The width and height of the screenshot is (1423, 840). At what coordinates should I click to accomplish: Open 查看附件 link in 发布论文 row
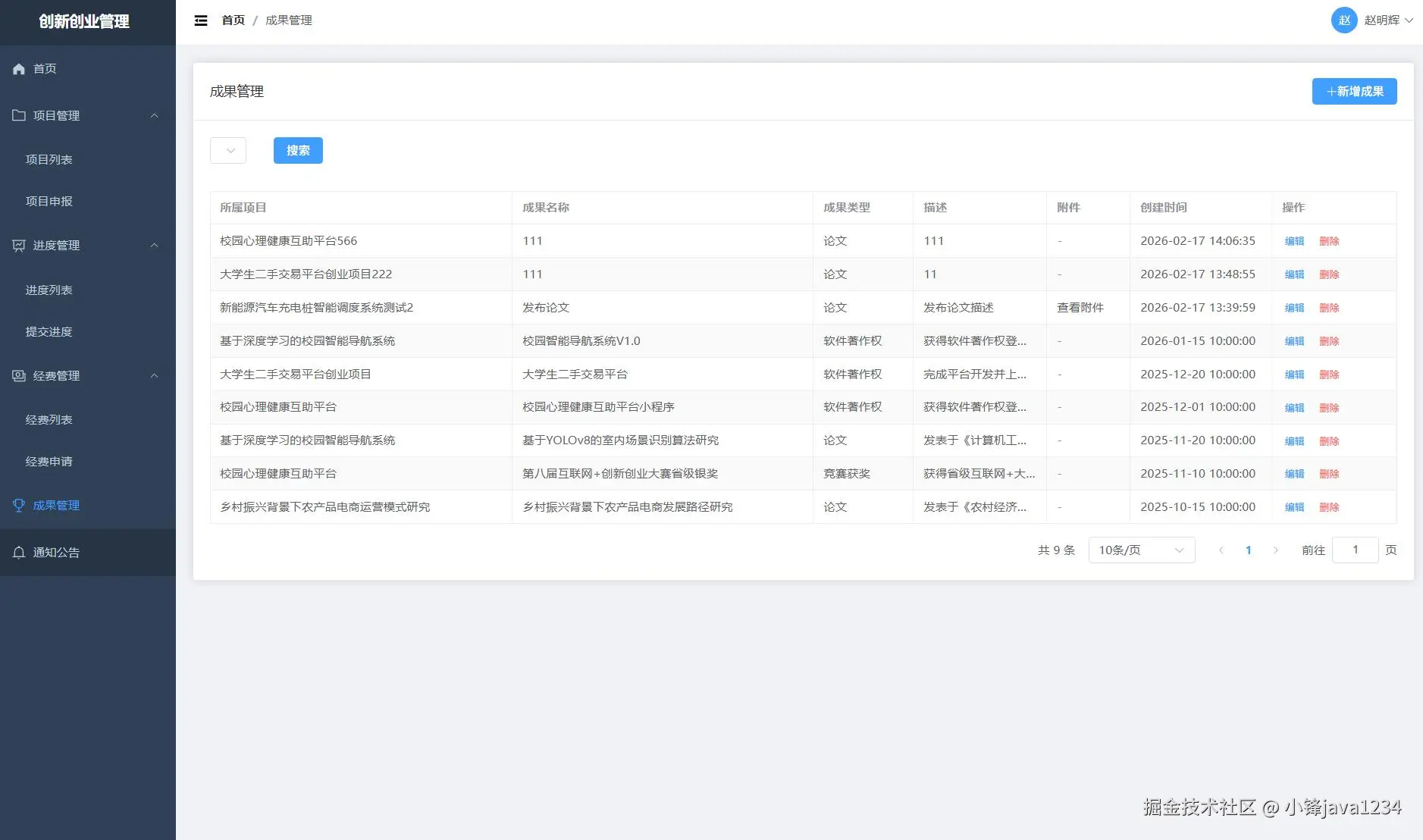(1080, 308)
